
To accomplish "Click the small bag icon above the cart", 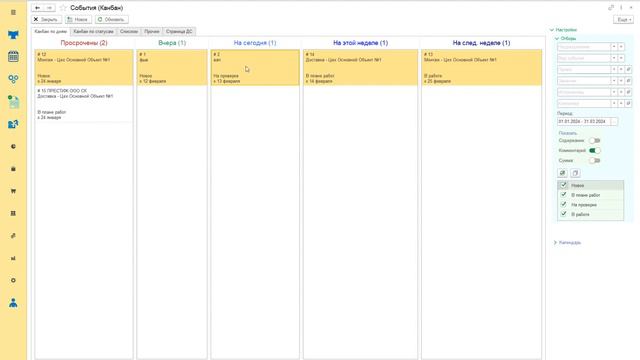I will coord(13,169).
